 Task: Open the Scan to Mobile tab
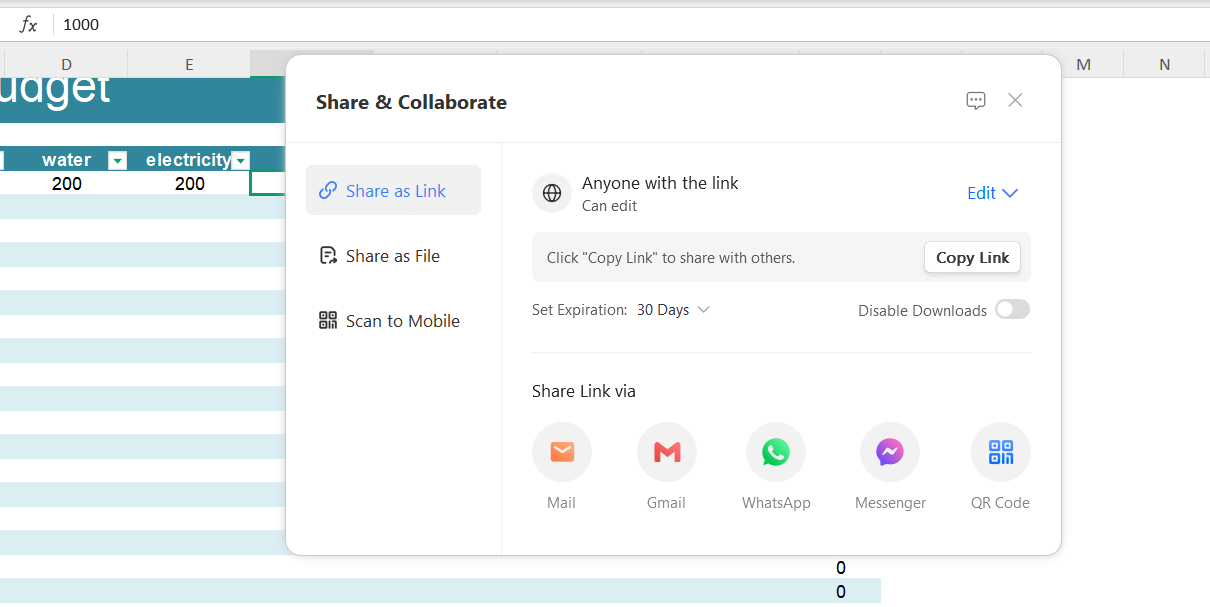click(393, 321)
